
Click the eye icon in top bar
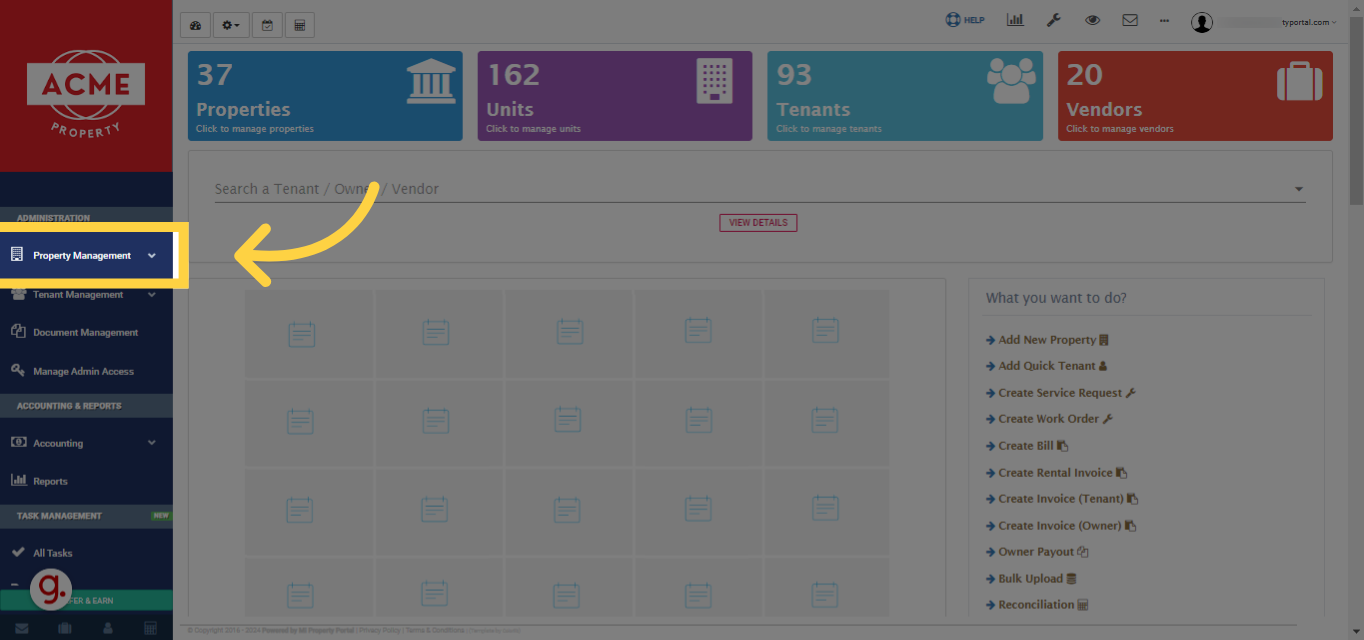1092,19
